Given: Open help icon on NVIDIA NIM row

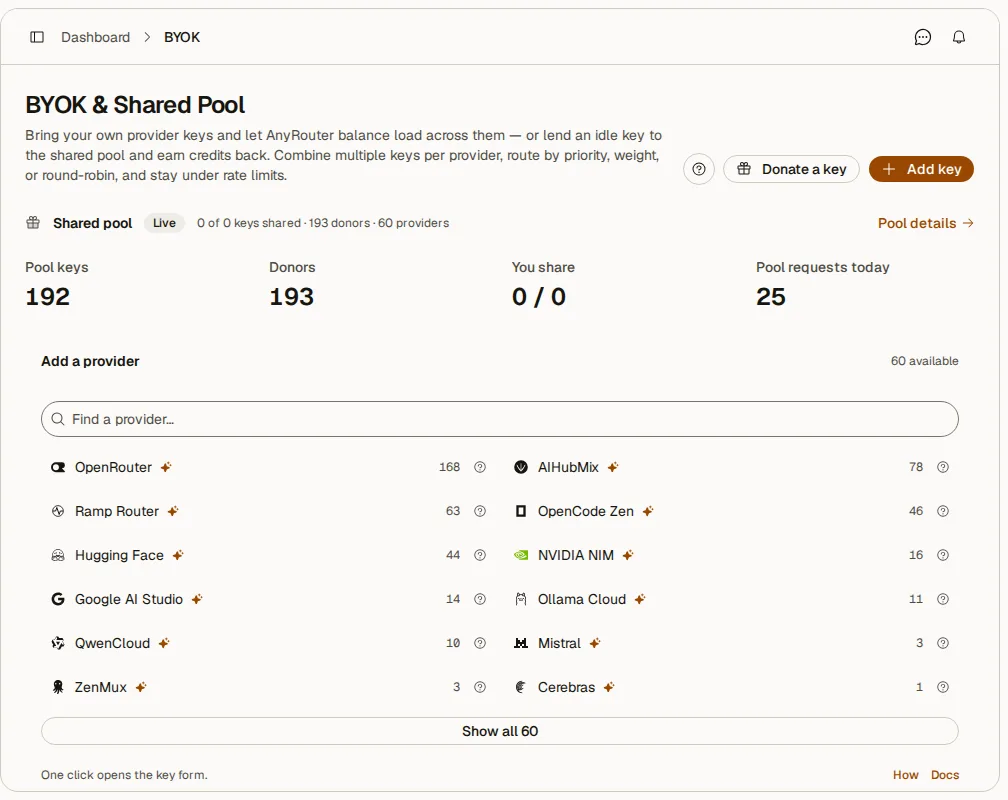Looking at the screenshot, I should (942, 555).
